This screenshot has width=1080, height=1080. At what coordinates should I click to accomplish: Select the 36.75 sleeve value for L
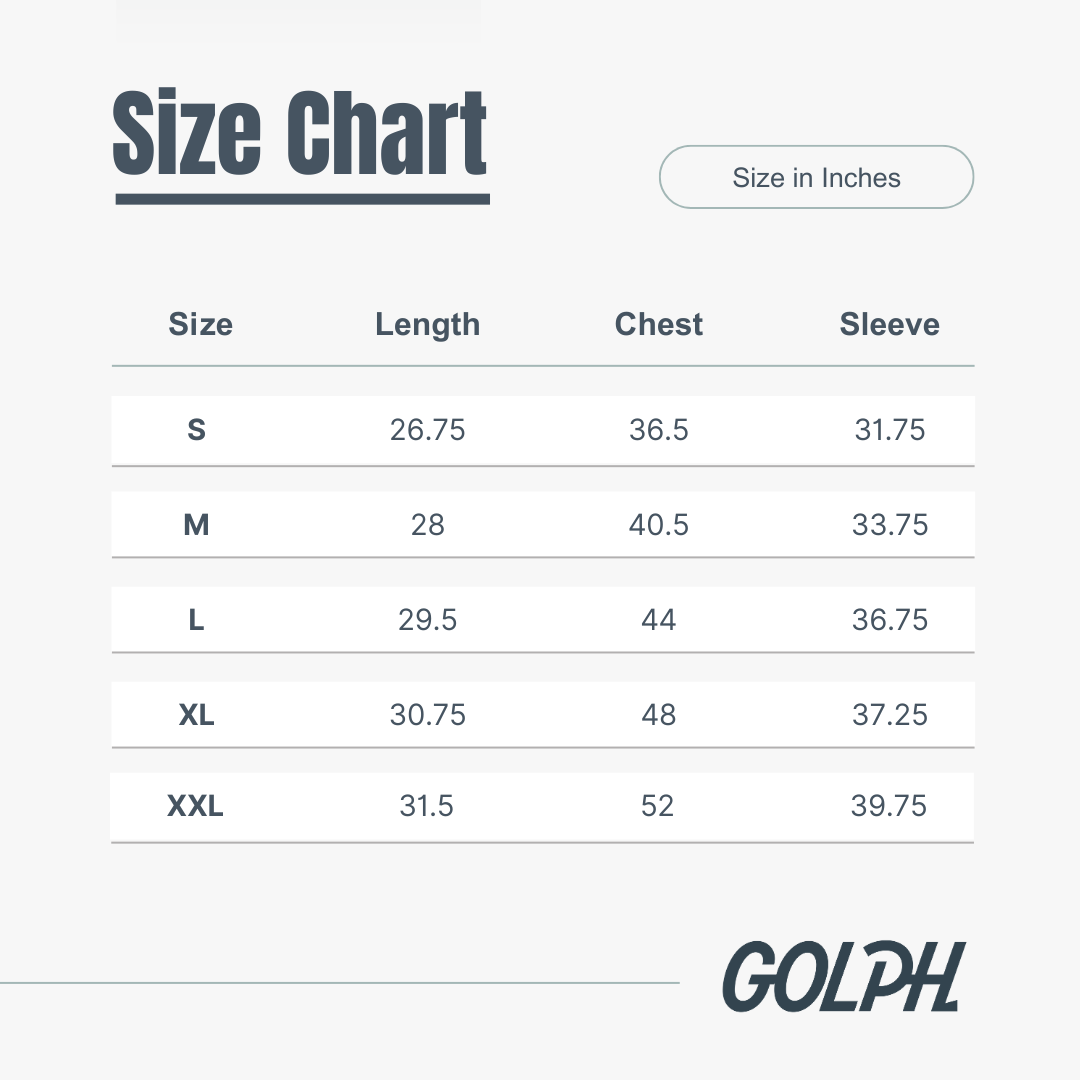click(889, 620)
